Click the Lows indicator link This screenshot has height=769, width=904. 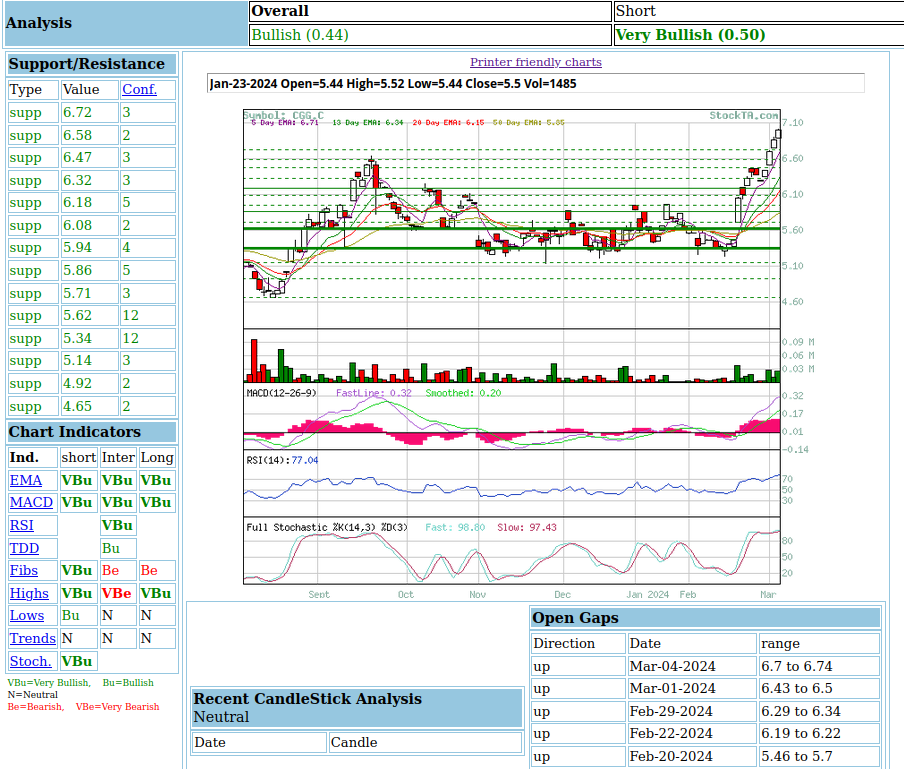(27, 615)
